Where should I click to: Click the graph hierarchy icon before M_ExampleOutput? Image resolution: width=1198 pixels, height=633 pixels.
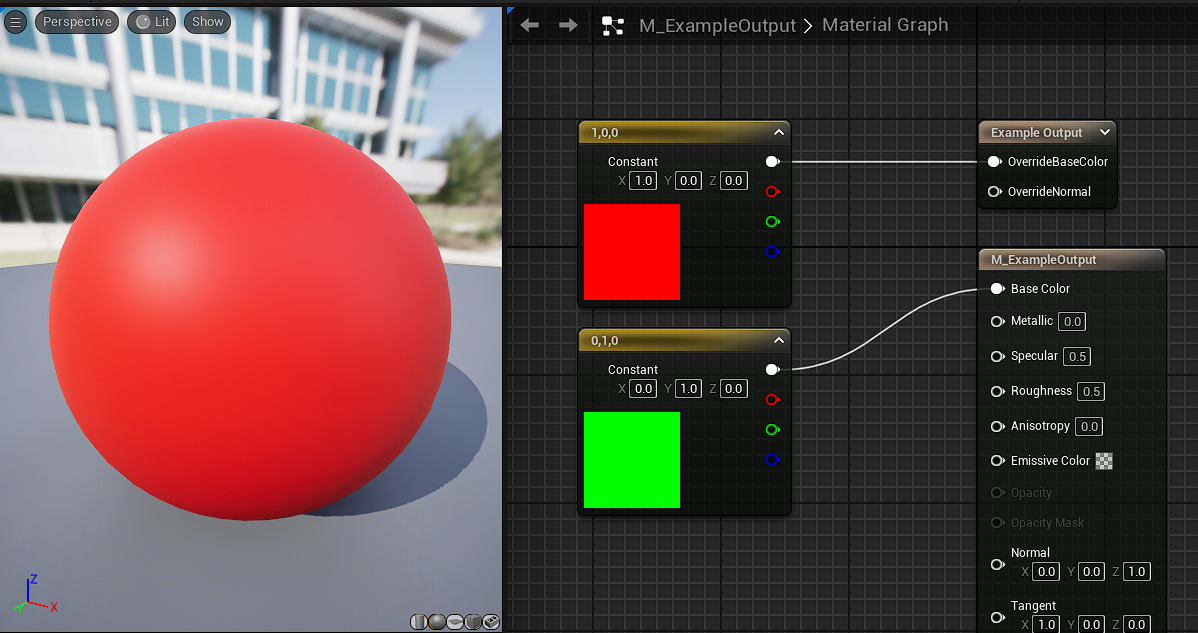pos(613,26)
